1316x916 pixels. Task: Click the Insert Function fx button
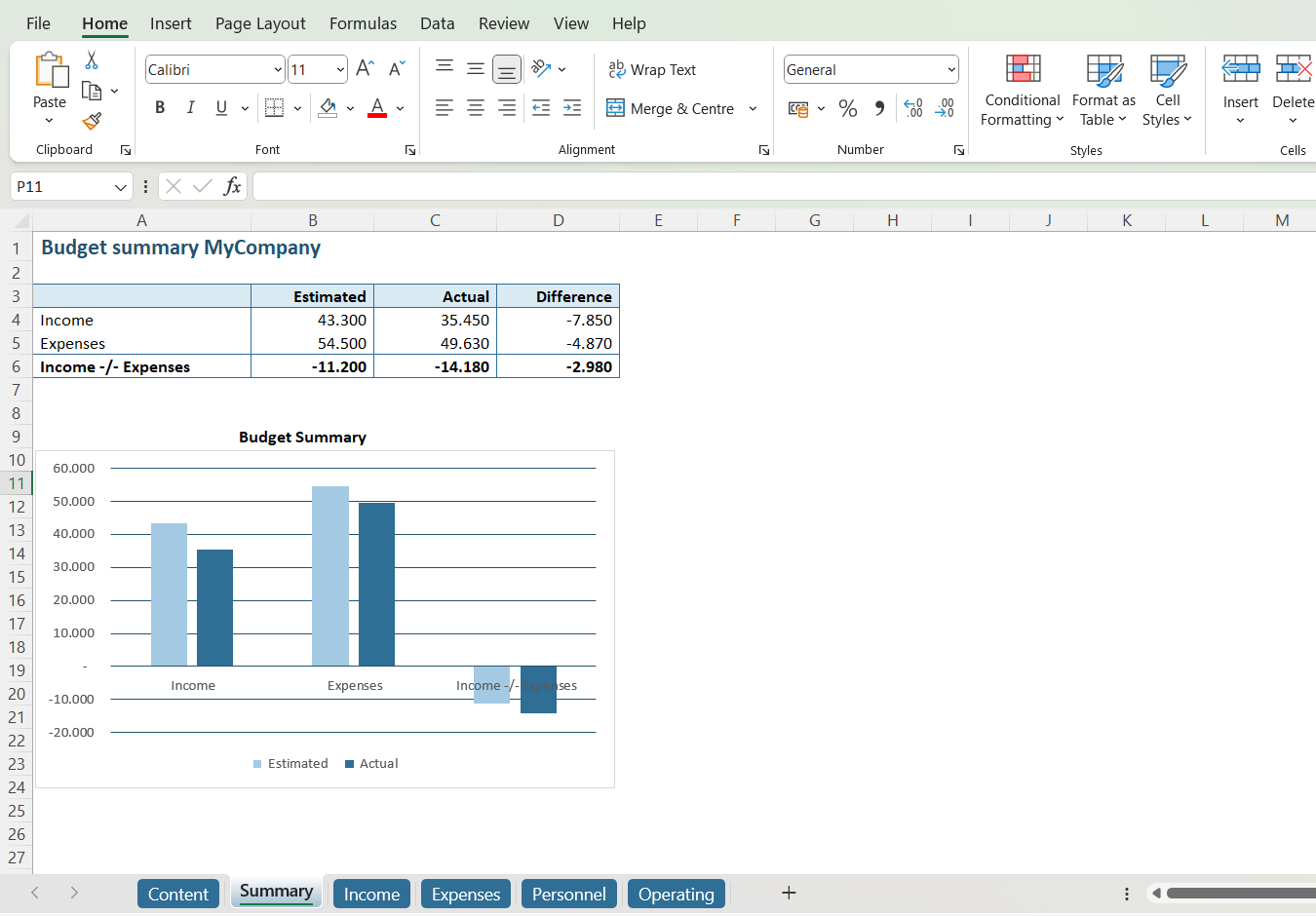pos(232,186)
